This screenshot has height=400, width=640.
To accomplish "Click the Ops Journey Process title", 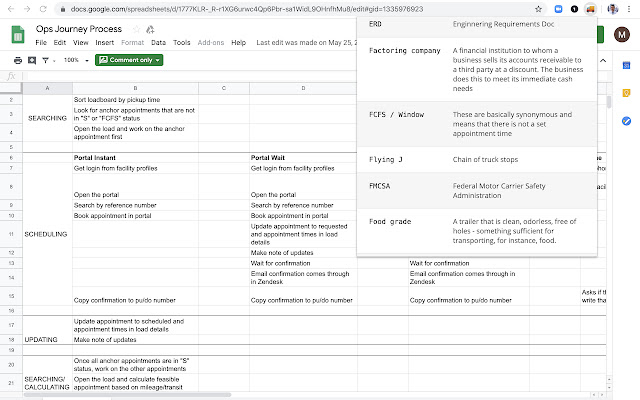I will (79, 29).
